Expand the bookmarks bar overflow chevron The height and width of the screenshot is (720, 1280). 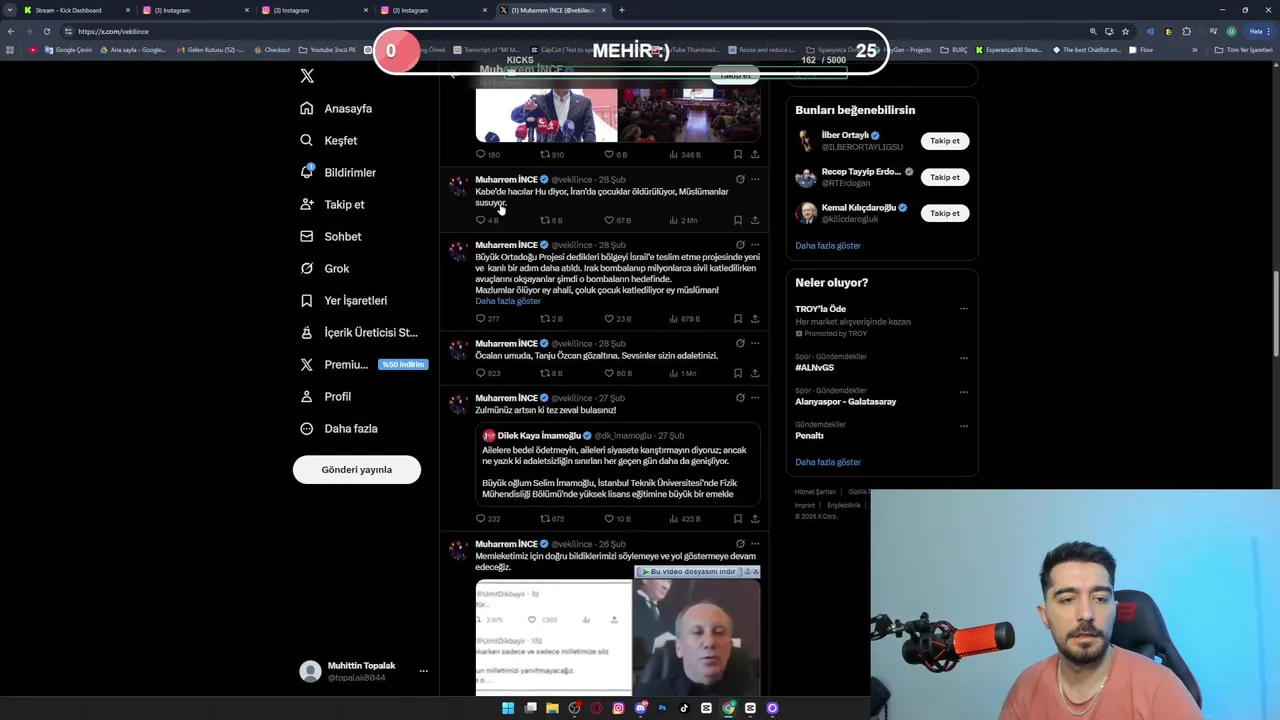[1194, 49]
